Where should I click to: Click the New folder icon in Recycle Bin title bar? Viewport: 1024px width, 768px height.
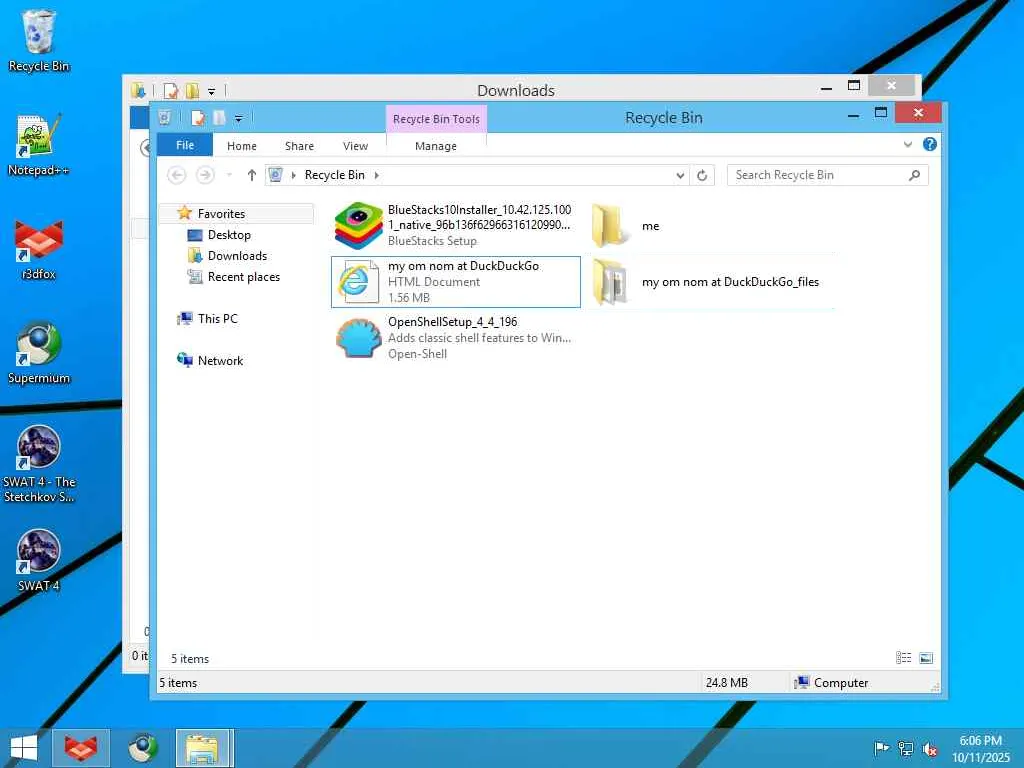[x=219, y=118]
